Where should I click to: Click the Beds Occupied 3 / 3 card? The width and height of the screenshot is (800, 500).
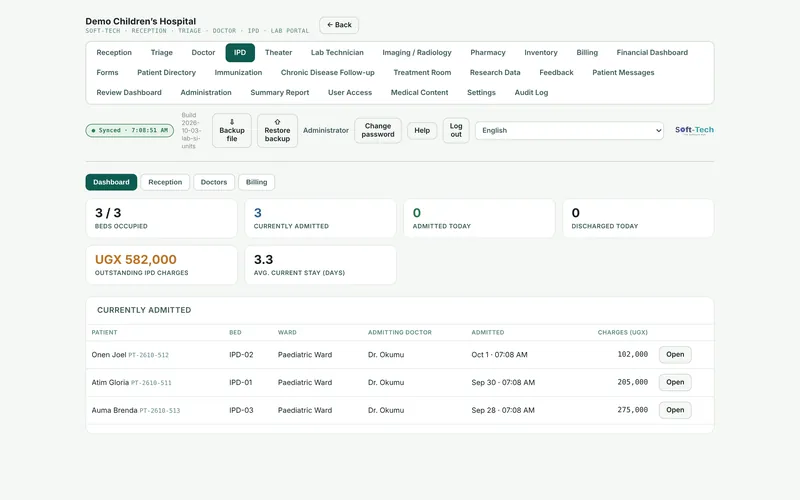point(161,218)
